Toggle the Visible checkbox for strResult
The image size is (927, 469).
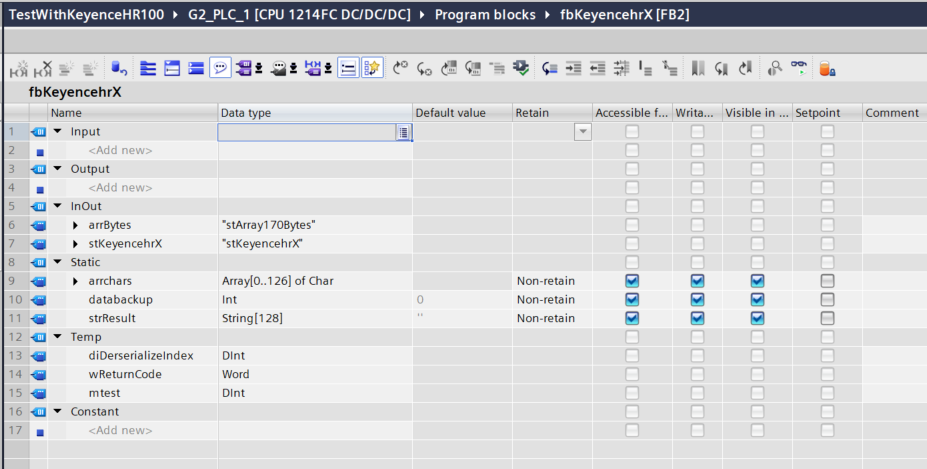point(757,318)
